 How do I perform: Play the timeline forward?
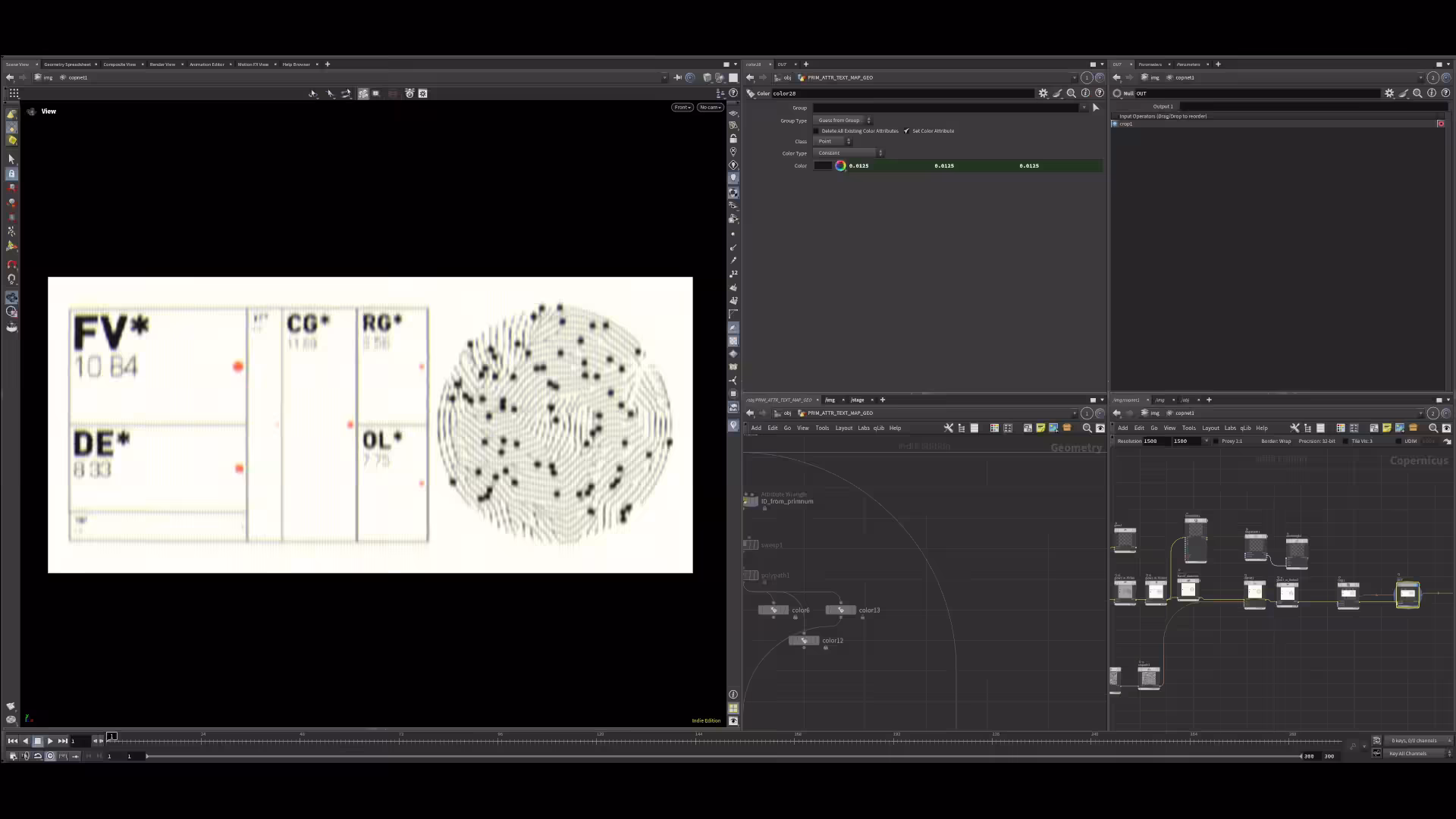(50, 741)
